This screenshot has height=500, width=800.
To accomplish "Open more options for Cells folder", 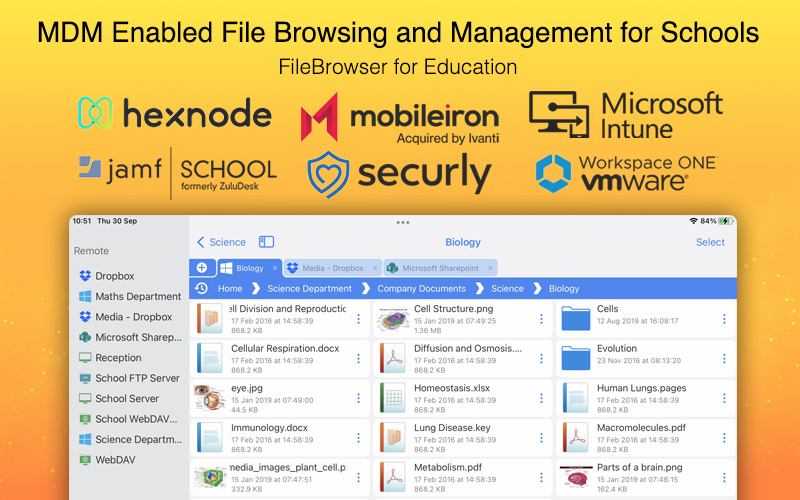I will click(724, 319).
